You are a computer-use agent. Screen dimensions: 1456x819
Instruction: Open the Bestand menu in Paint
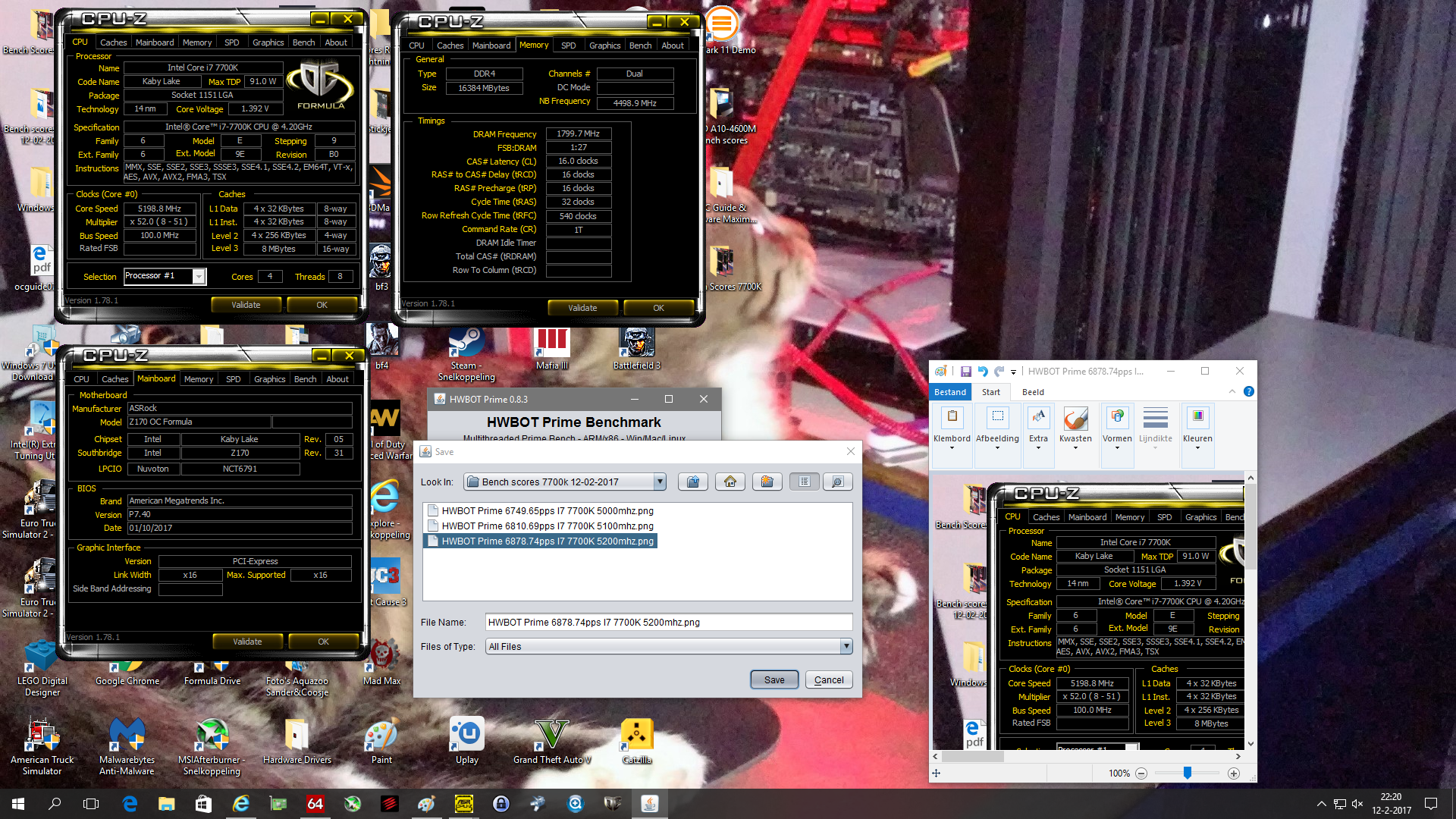pyautogui.click(x=950, y=392)
